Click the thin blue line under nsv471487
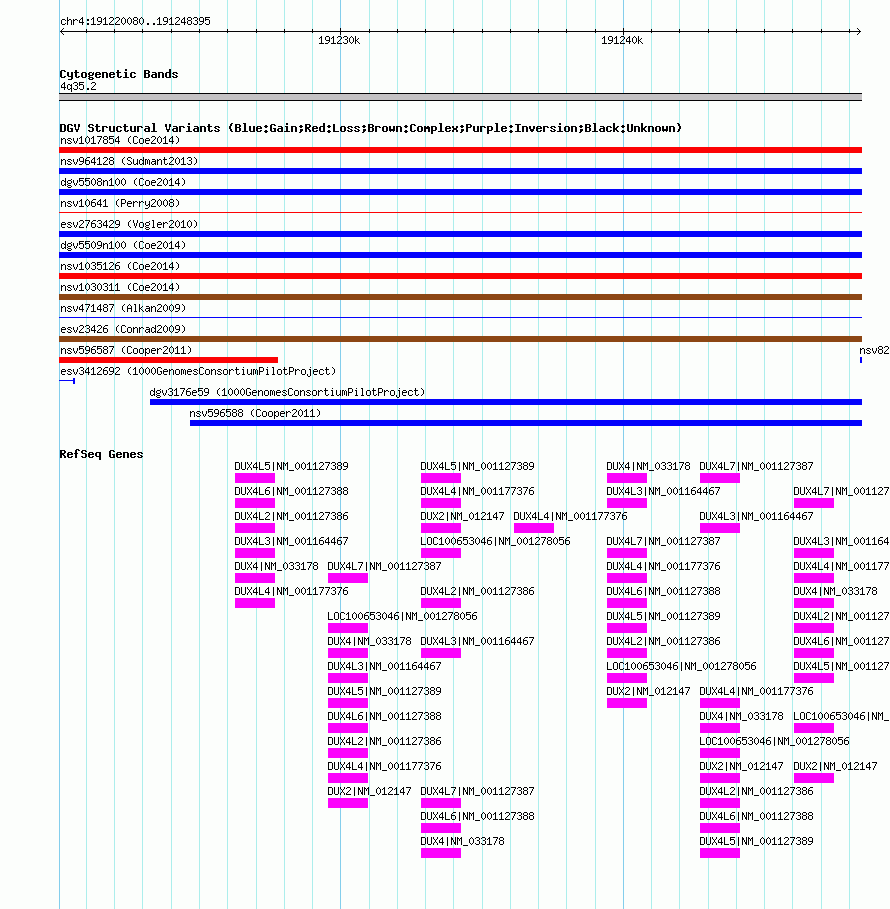Viewport: 890px width, 909px height. (460, 318)
